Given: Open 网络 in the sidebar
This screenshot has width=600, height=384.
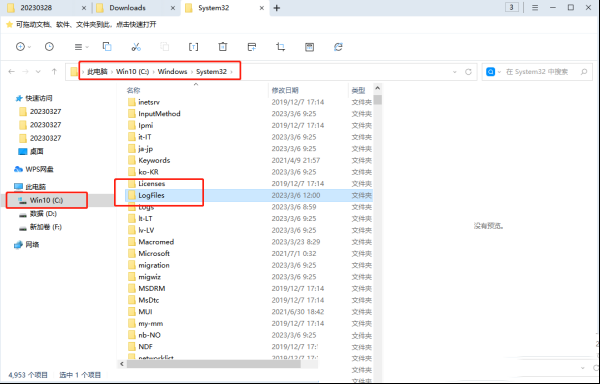Looking at the screenshot, I should click(x=32, y=245).
